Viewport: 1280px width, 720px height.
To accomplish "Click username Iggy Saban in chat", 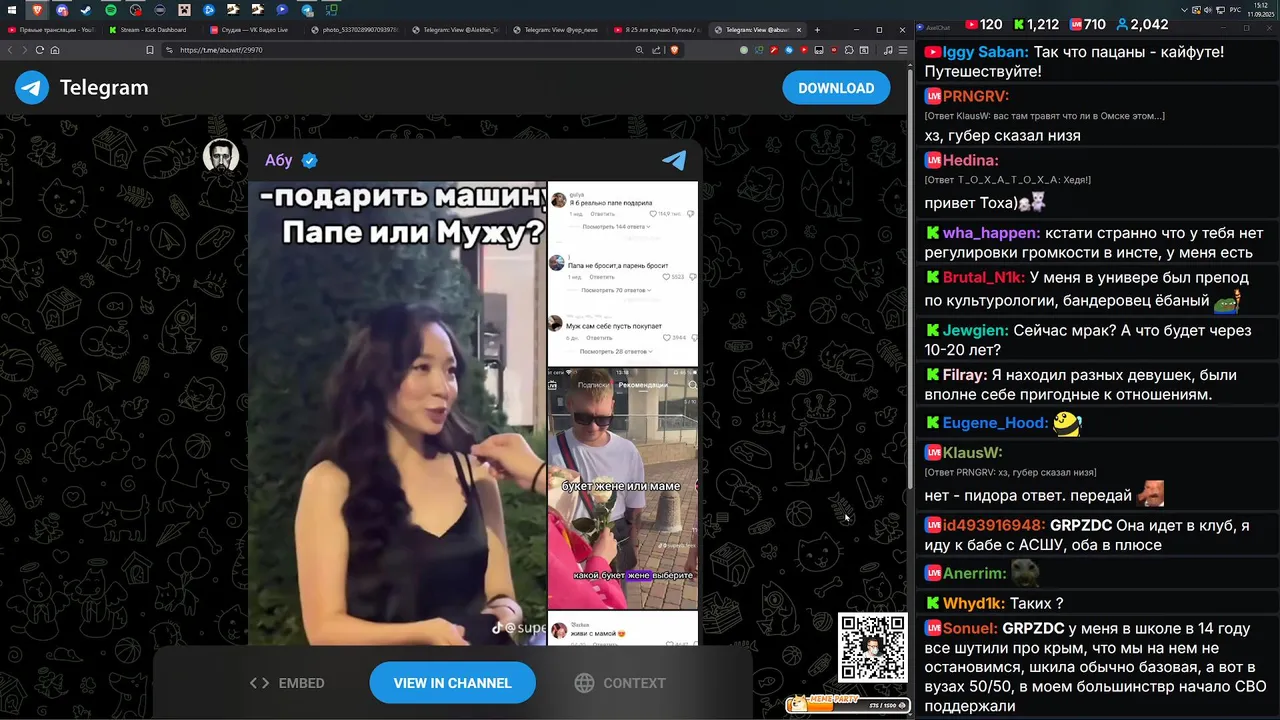I will [986, 52].
